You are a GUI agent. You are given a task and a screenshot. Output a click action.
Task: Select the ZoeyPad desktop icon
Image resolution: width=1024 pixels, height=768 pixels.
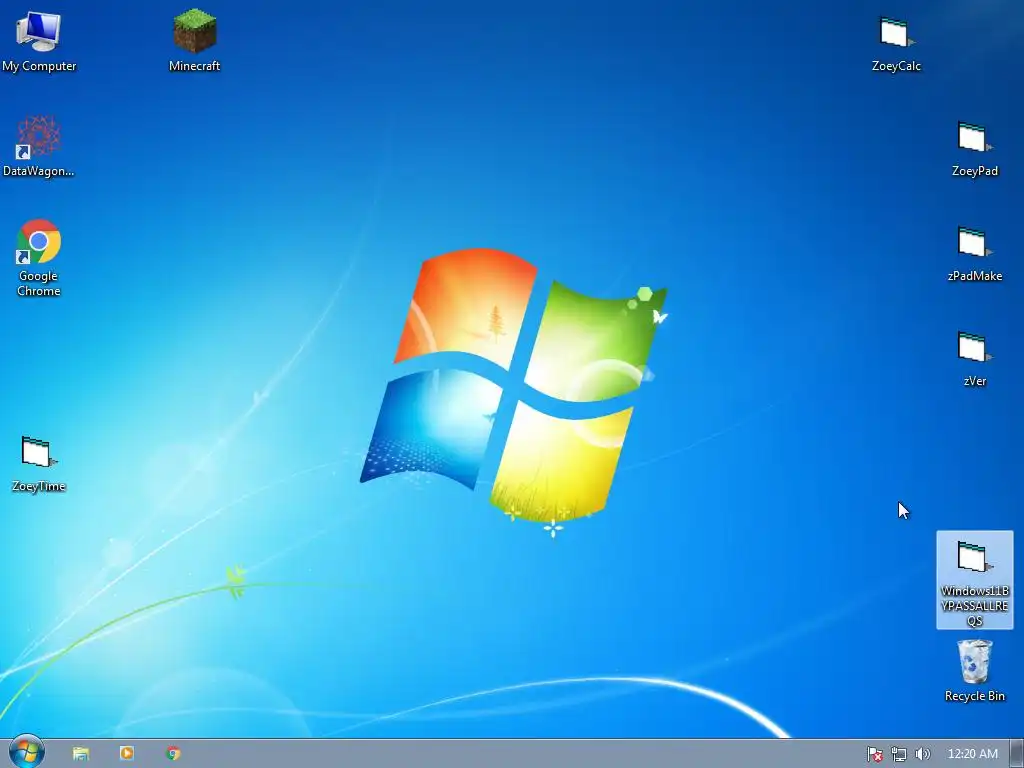pyautogui.click(x=974, y=148)
